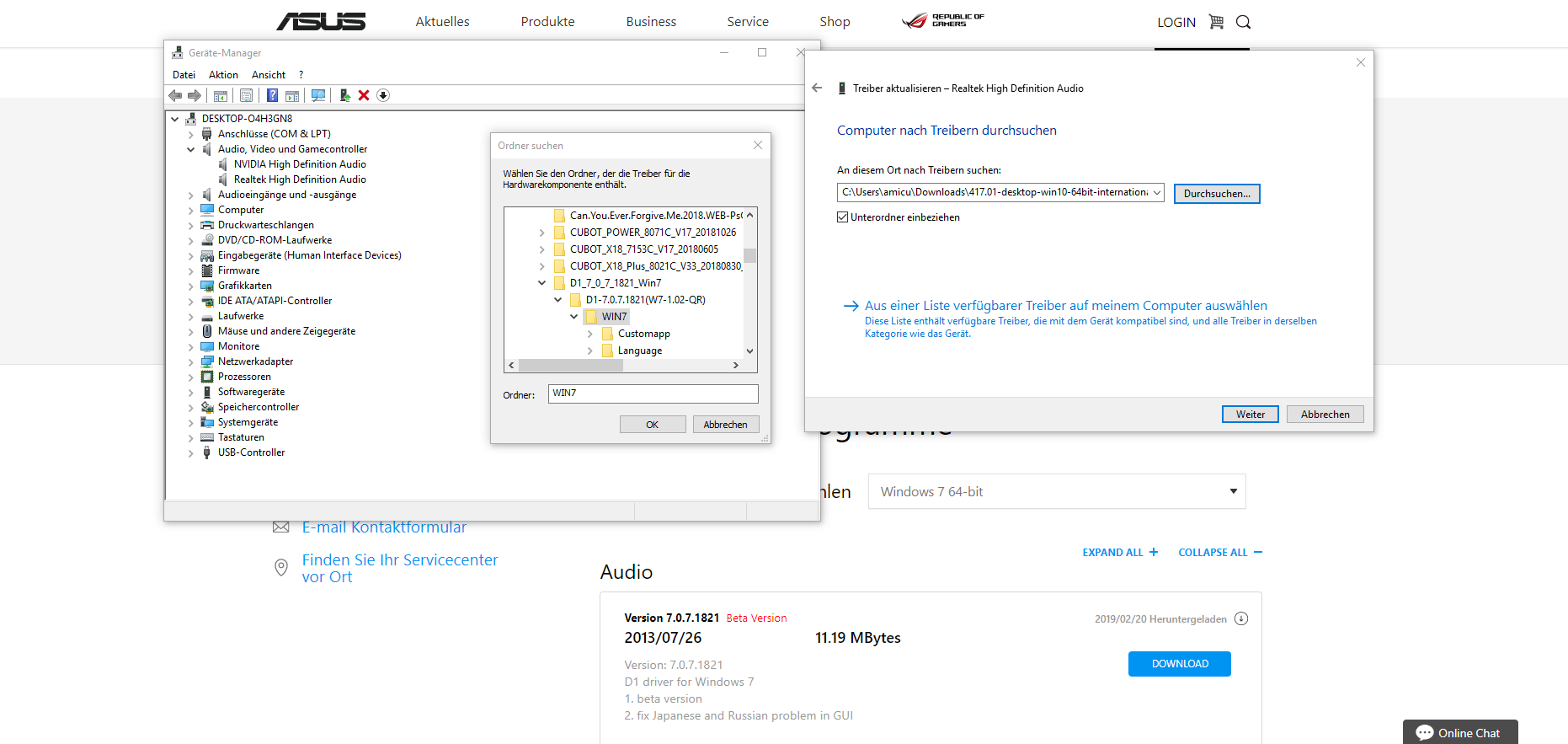
Task: Expand the CUBOT_POWER_8071C folder
Action: click(541, 233)
